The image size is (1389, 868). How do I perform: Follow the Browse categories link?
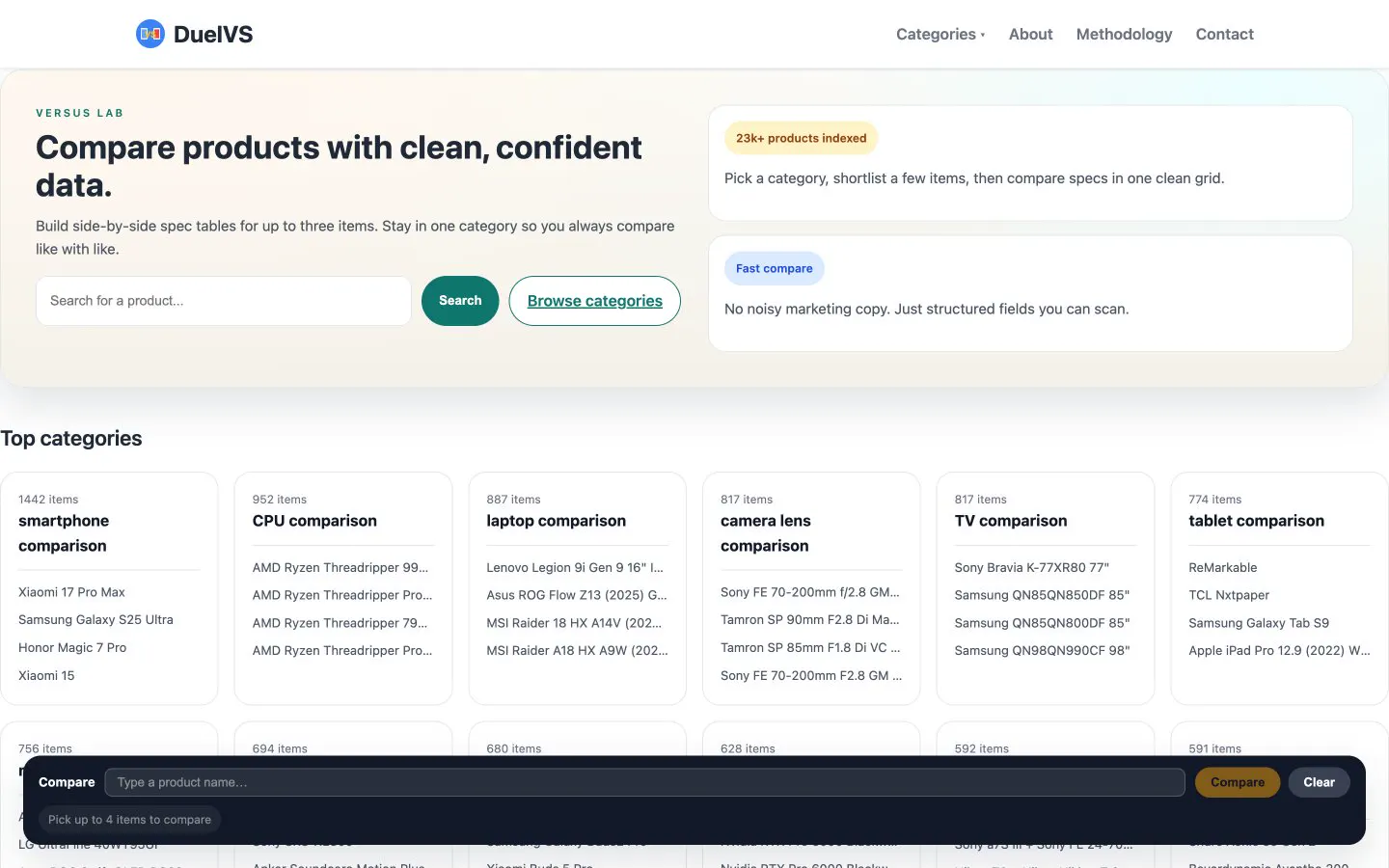pyautogui.click(x=595, y=301)
